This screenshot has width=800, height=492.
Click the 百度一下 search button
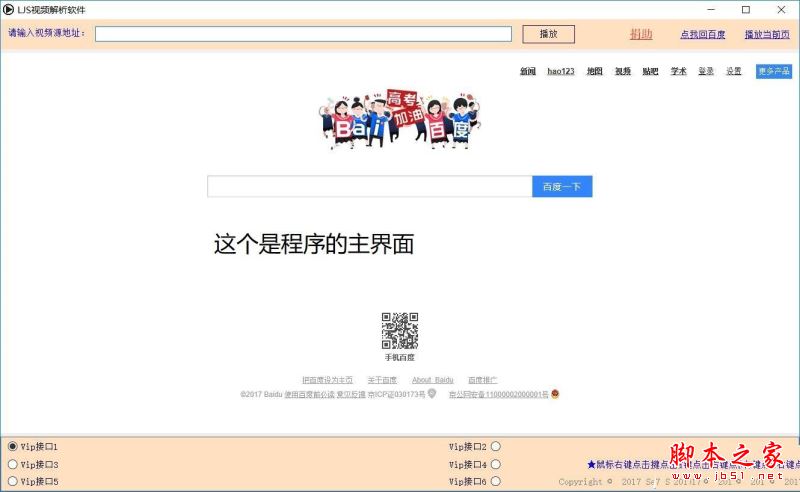click(x=562, y=186)
